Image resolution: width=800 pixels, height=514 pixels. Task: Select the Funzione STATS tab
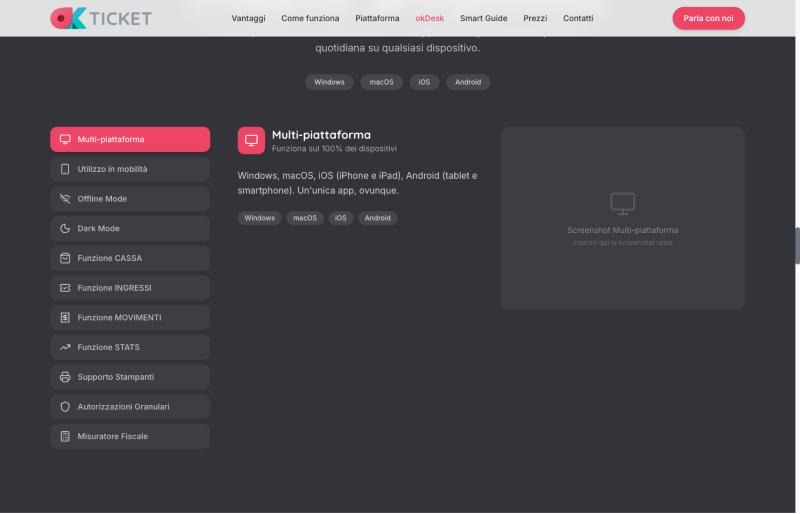(130, 347)
